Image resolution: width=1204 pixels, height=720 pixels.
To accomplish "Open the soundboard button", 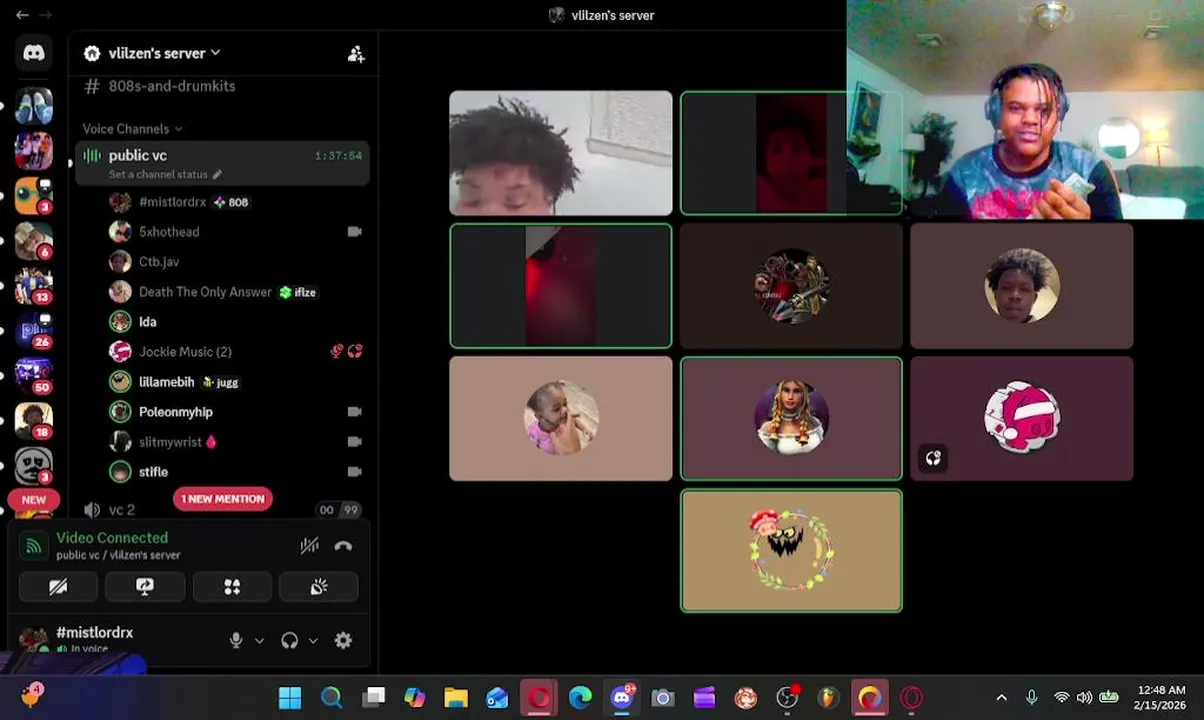I will pyautogui.click(x=319, y=587).
